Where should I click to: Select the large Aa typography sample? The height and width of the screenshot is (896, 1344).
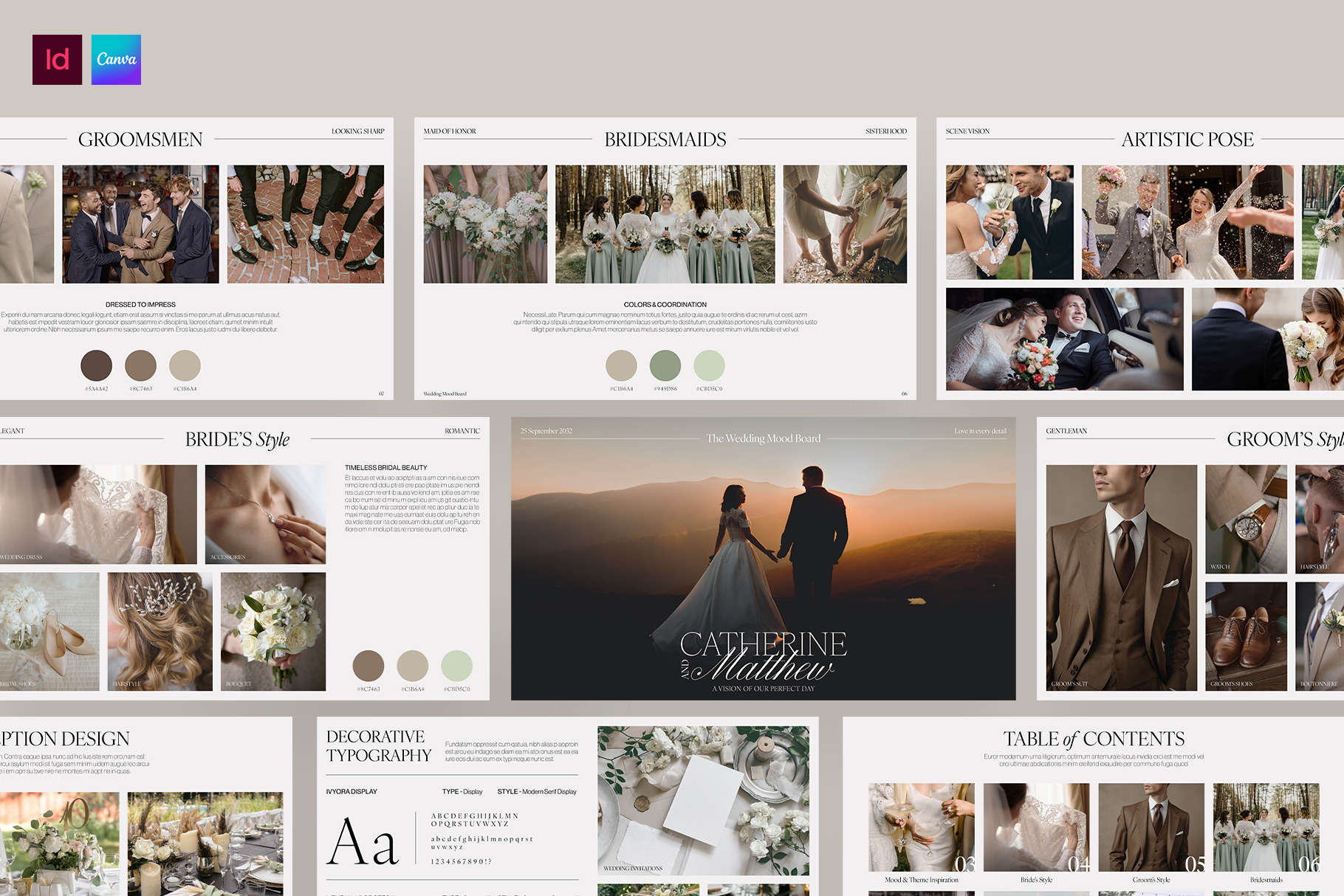click(363, 841)
